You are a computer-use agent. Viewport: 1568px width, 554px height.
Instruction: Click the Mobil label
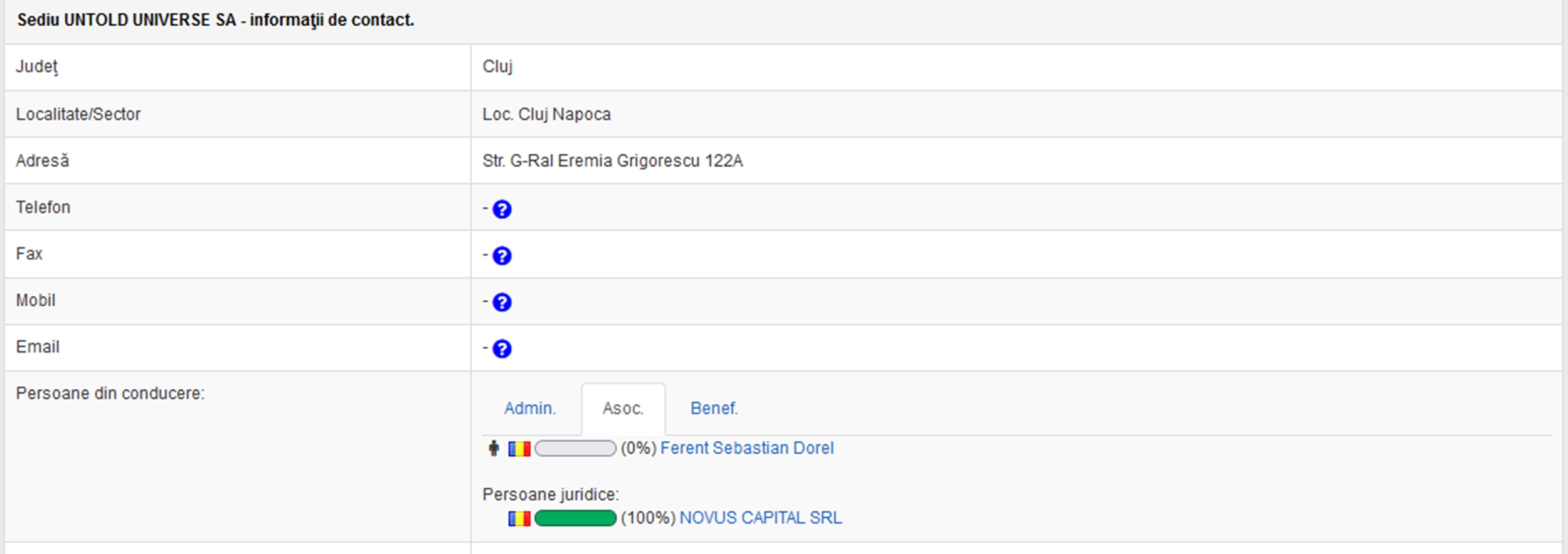(36, 300)
